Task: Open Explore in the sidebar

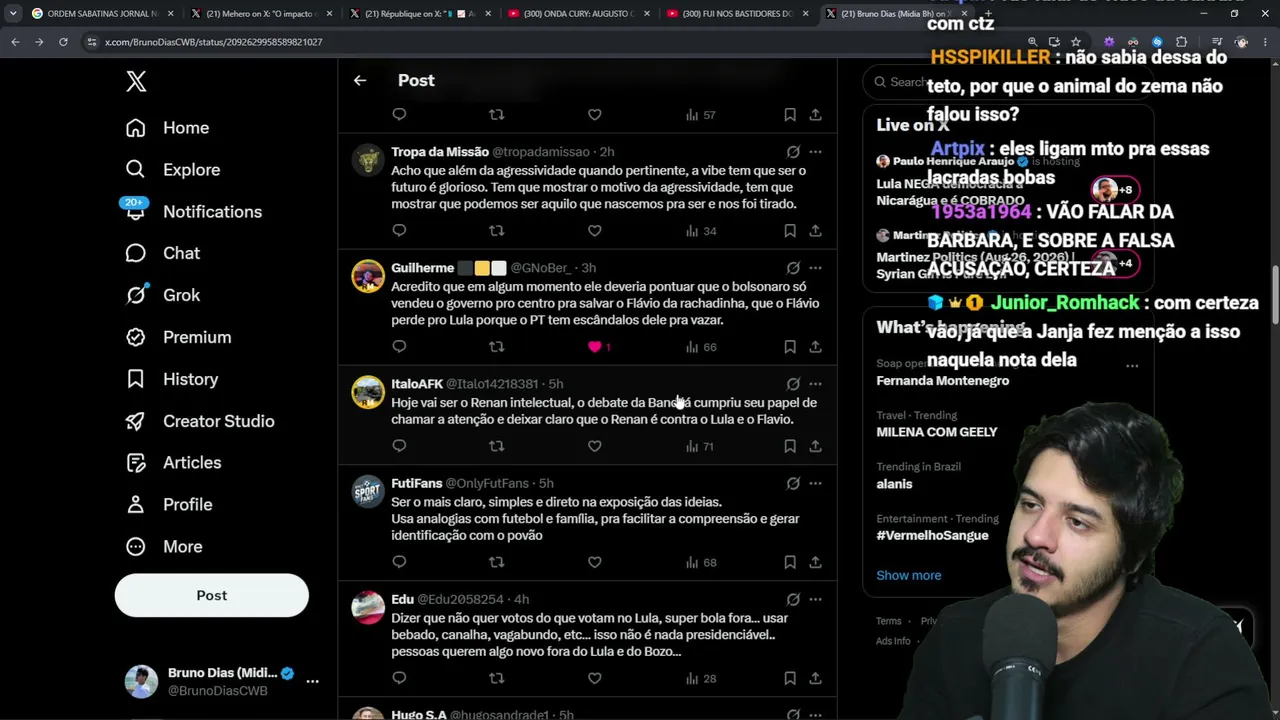Action: click(x=172, y=170)
